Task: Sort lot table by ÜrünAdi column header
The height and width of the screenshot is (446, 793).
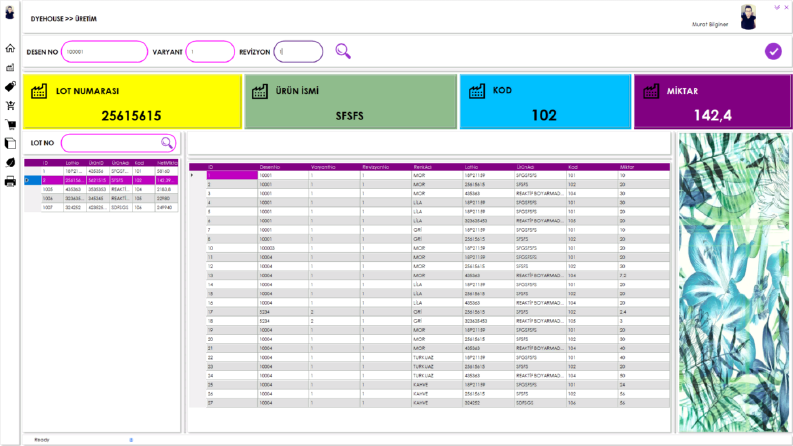Action: point(121,163)
